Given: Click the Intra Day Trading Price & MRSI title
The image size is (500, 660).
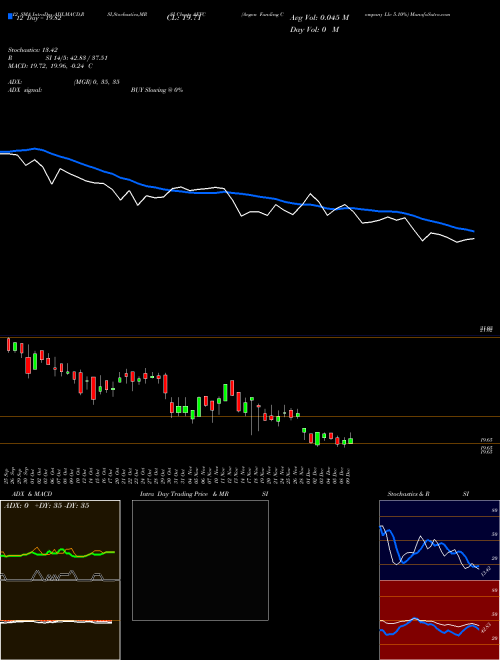Looking at the screenshot, I should (x=204, y=494).
